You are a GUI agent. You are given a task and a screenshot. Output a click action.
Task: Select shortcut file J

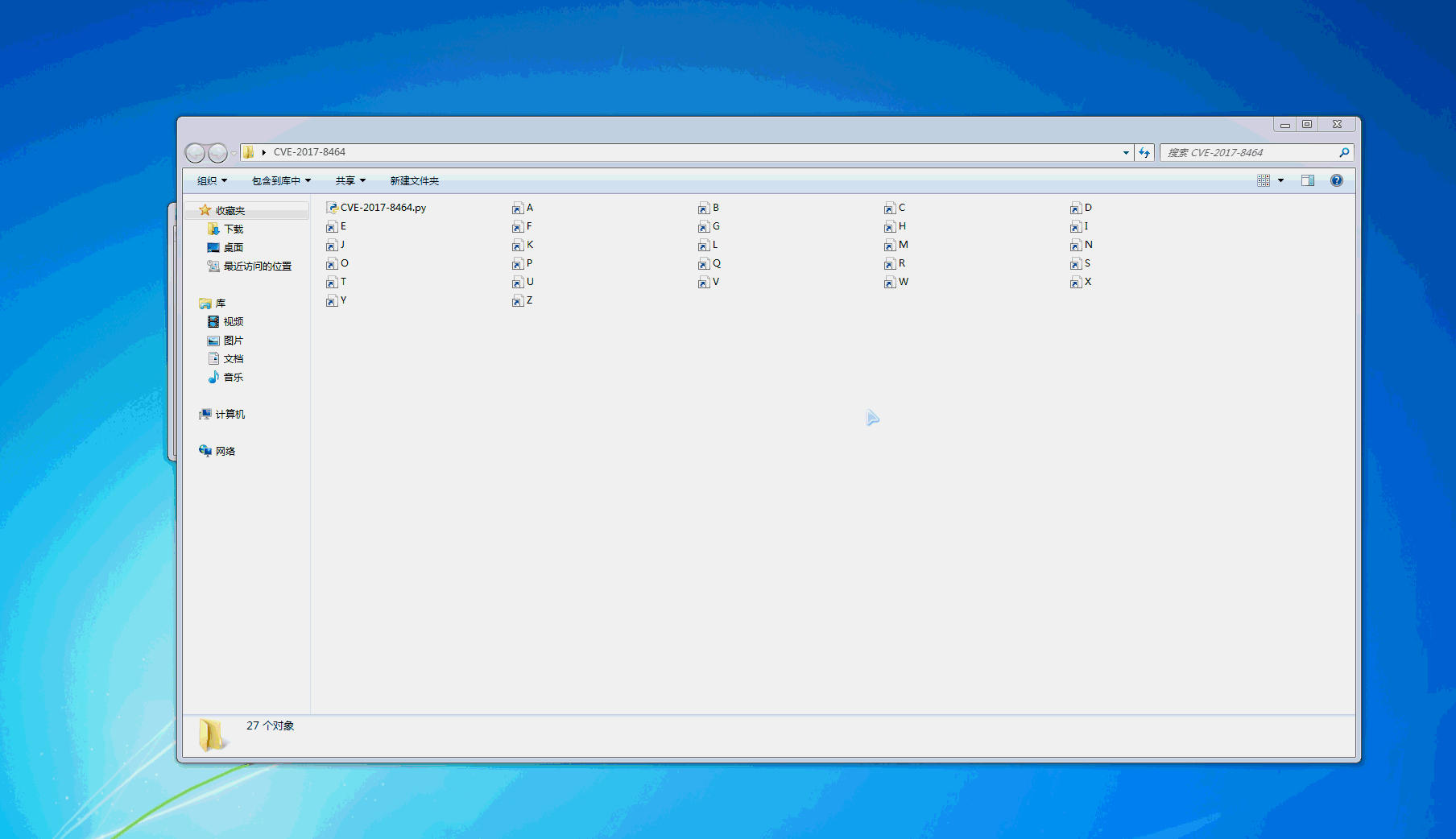click(x=336, y=245)
